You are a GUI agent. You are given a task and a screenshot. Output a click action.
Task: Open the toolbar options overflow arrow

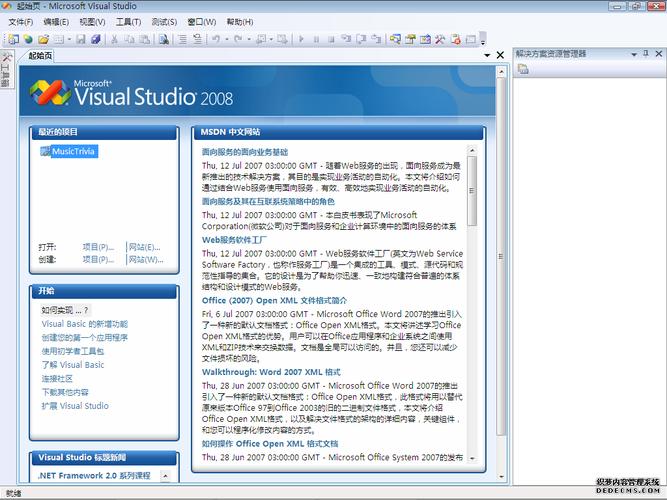click(x=483, y=40)
